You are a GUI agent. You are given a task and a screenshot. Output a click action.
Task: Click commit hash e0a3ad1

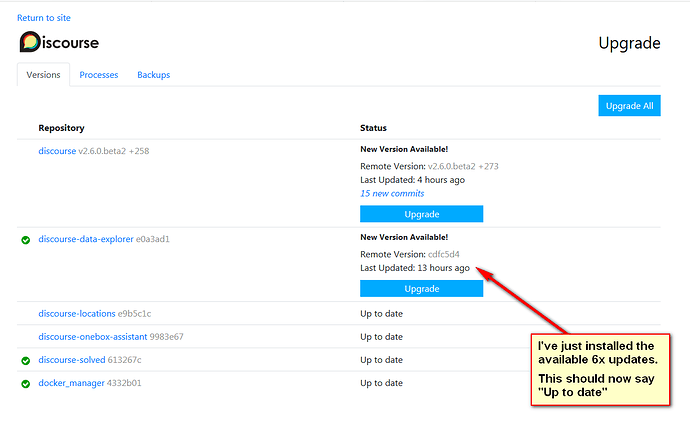pos(152,239)
